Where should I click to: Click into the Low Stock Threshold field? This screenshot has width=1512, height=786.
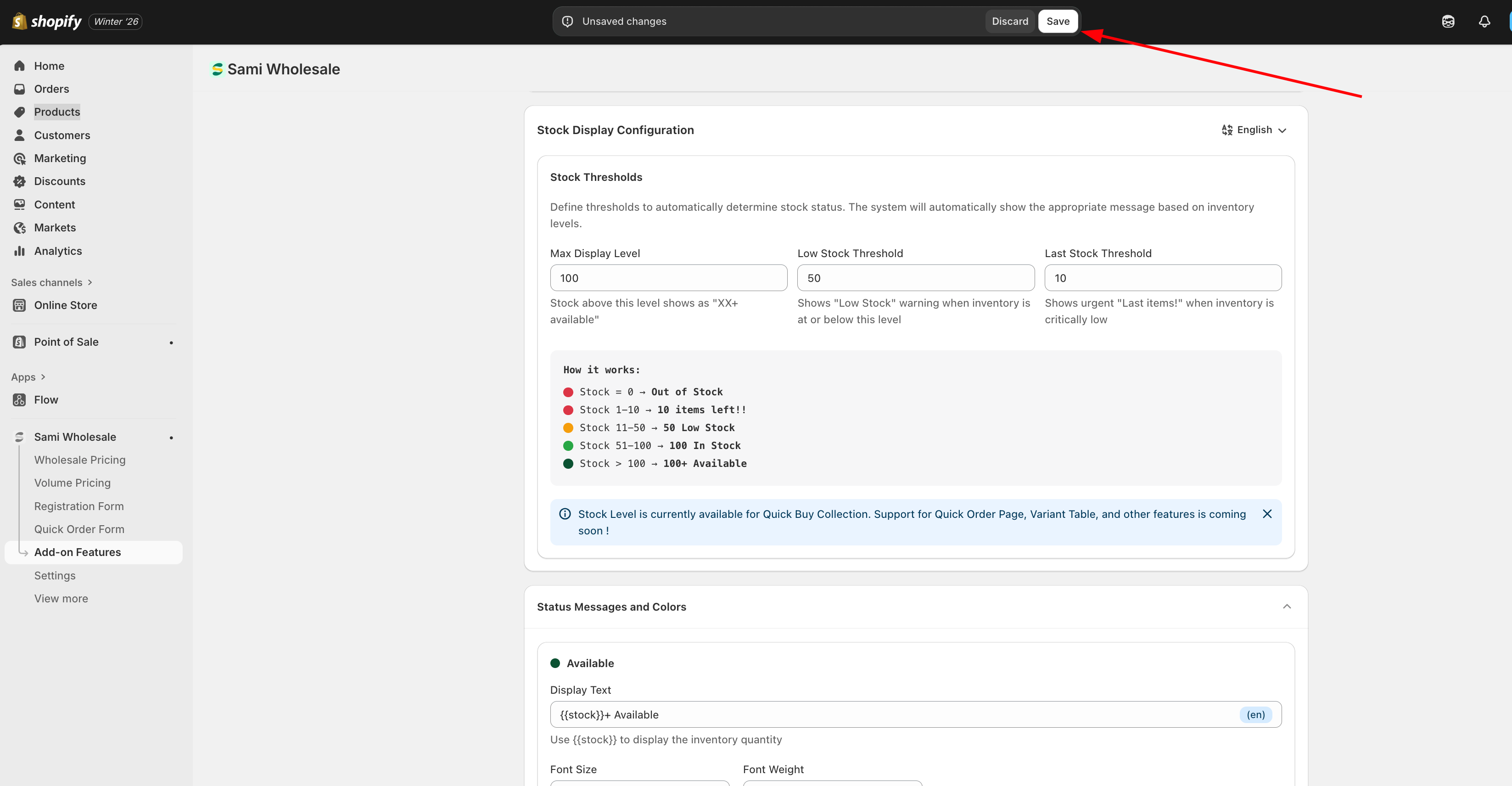tap(915, 278)
